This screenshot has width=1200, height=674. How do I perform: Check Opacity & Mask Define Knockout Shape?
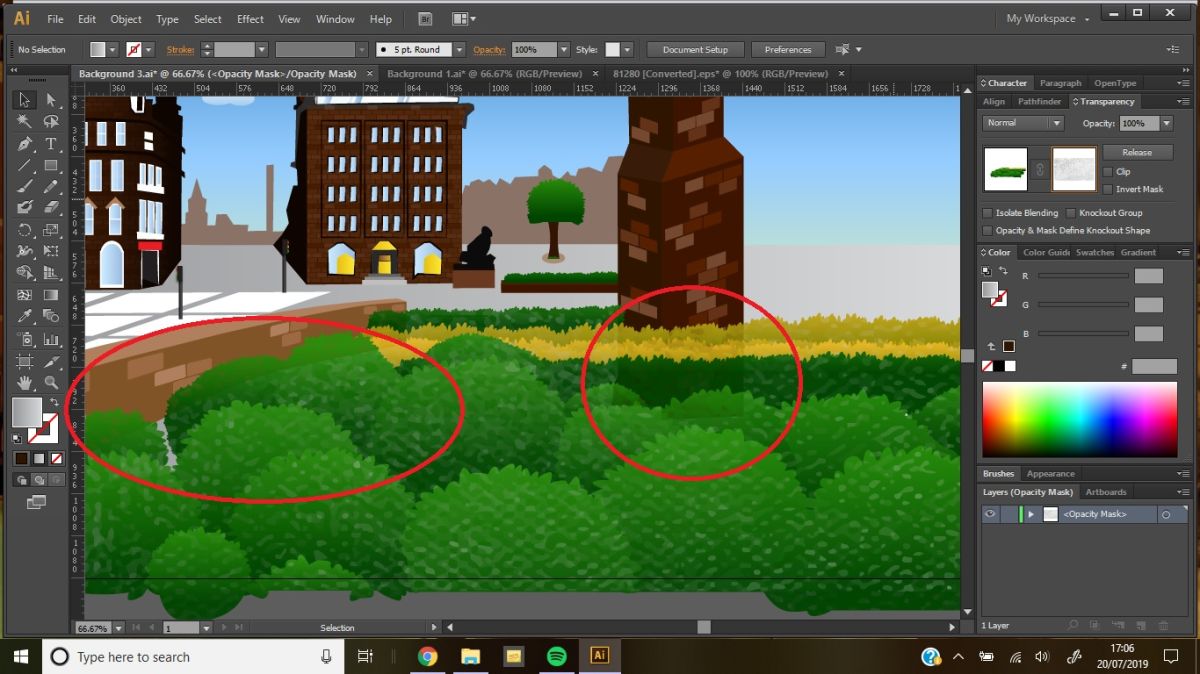pos(988,230)
